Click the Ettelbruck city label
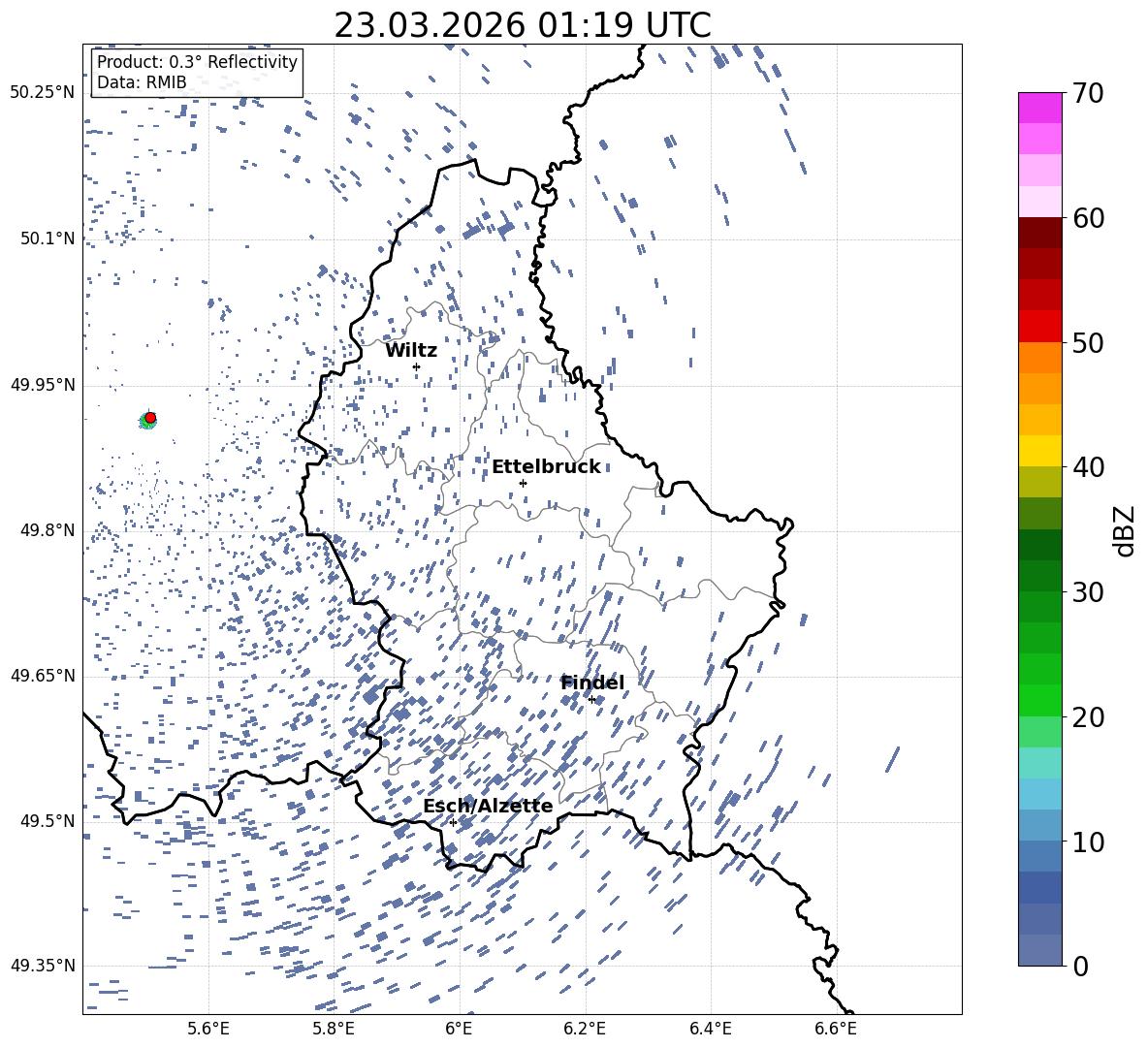 point(546,467)
